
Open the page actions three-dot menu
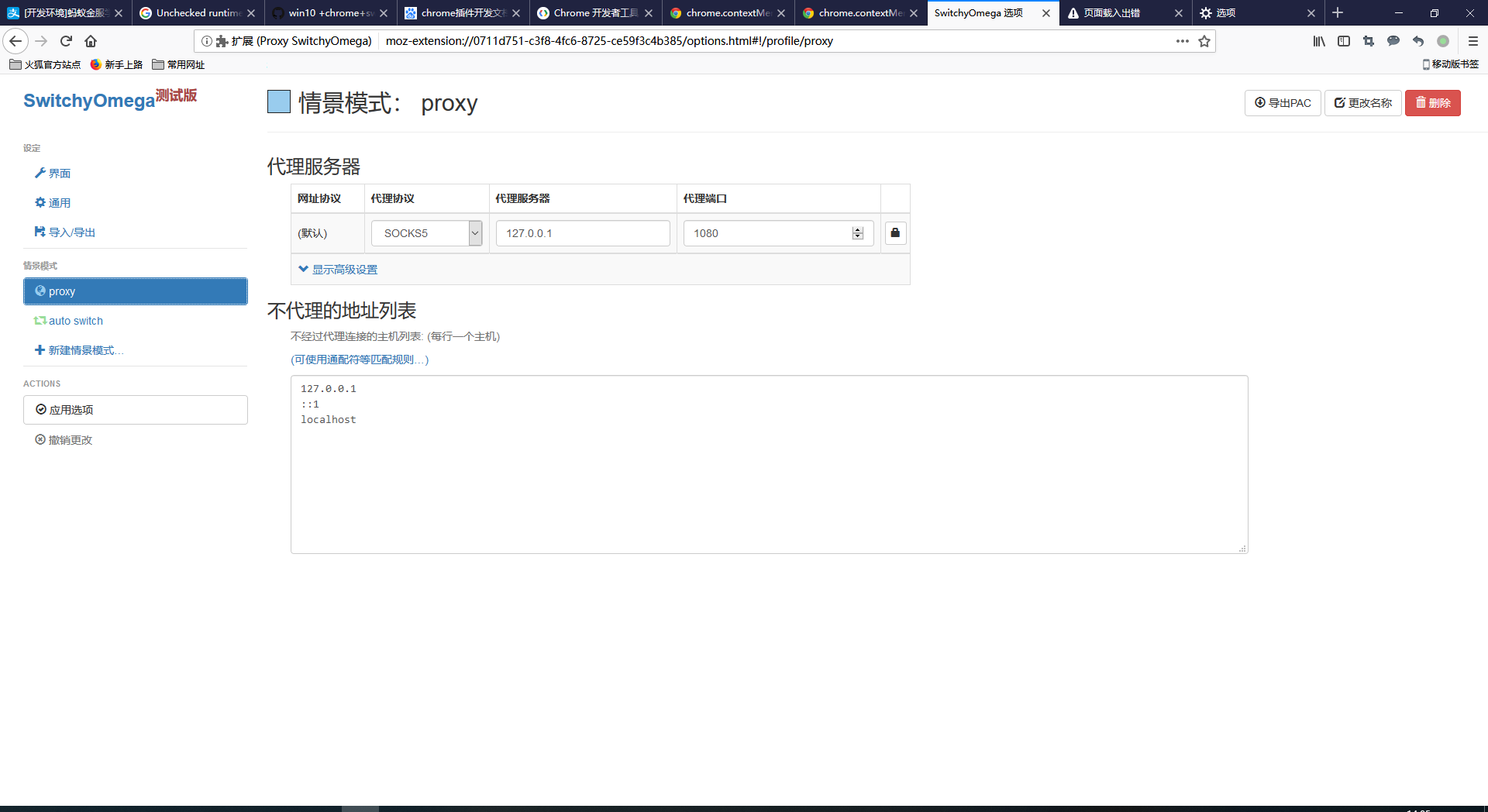(x=1182, y=41)
